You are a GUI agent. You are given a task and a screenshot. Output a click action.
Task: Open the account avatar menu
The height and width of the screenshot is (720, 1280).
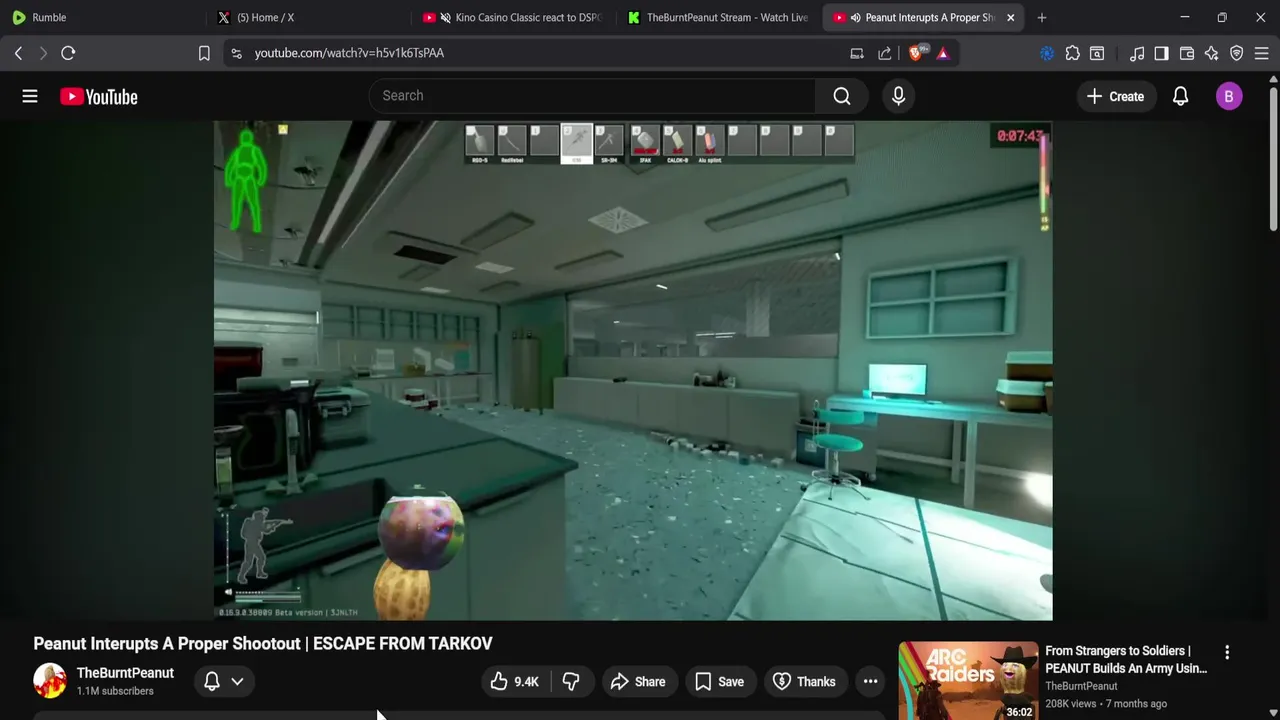click(x=1229, y=96)
